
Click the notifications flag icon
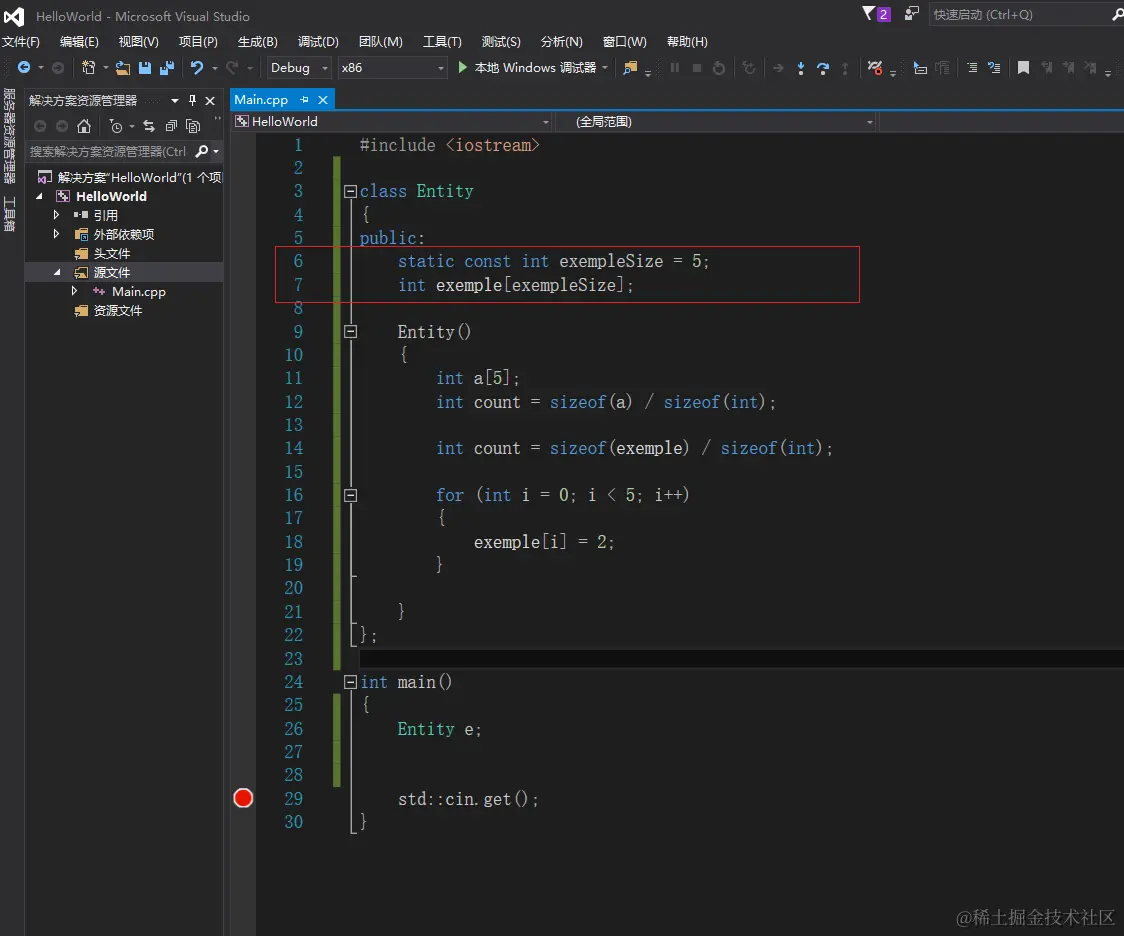click(876, 14)
